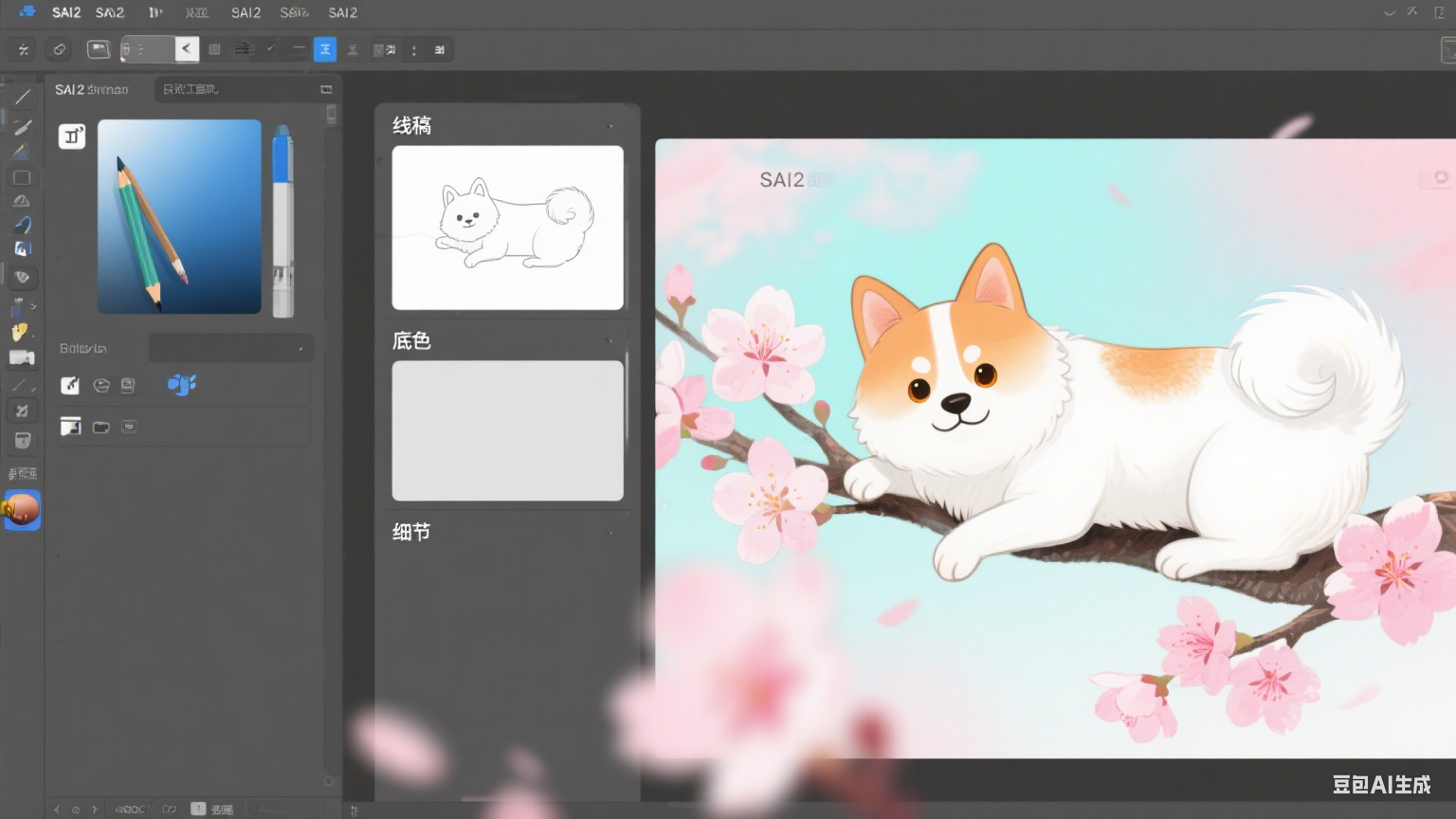Expand the 线稿 section arrow

click(x=610, y=126)
